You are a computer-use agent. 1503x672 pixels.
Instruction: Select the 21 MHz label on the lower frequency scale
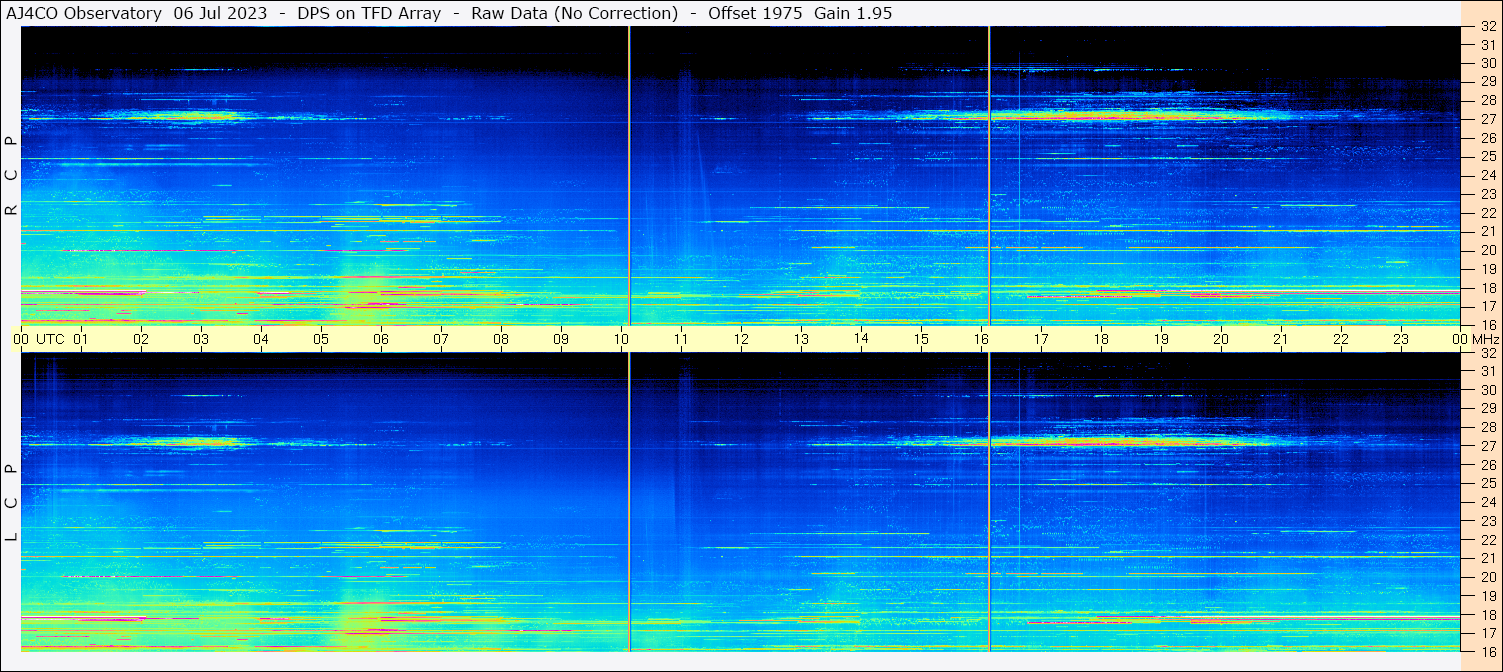pyautogui.click(x=1487, y=558)
